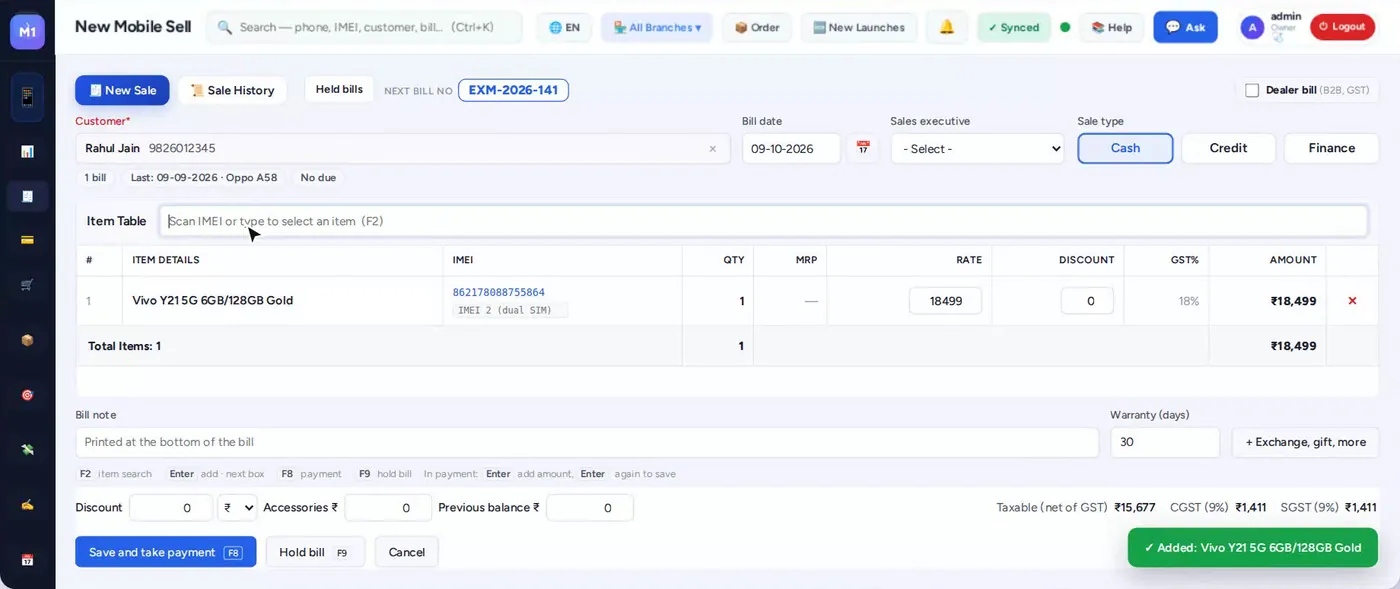1400x589 pixels.
Task: Open the shopping cart sidebar icon
Action: click(x=27, y=285)
